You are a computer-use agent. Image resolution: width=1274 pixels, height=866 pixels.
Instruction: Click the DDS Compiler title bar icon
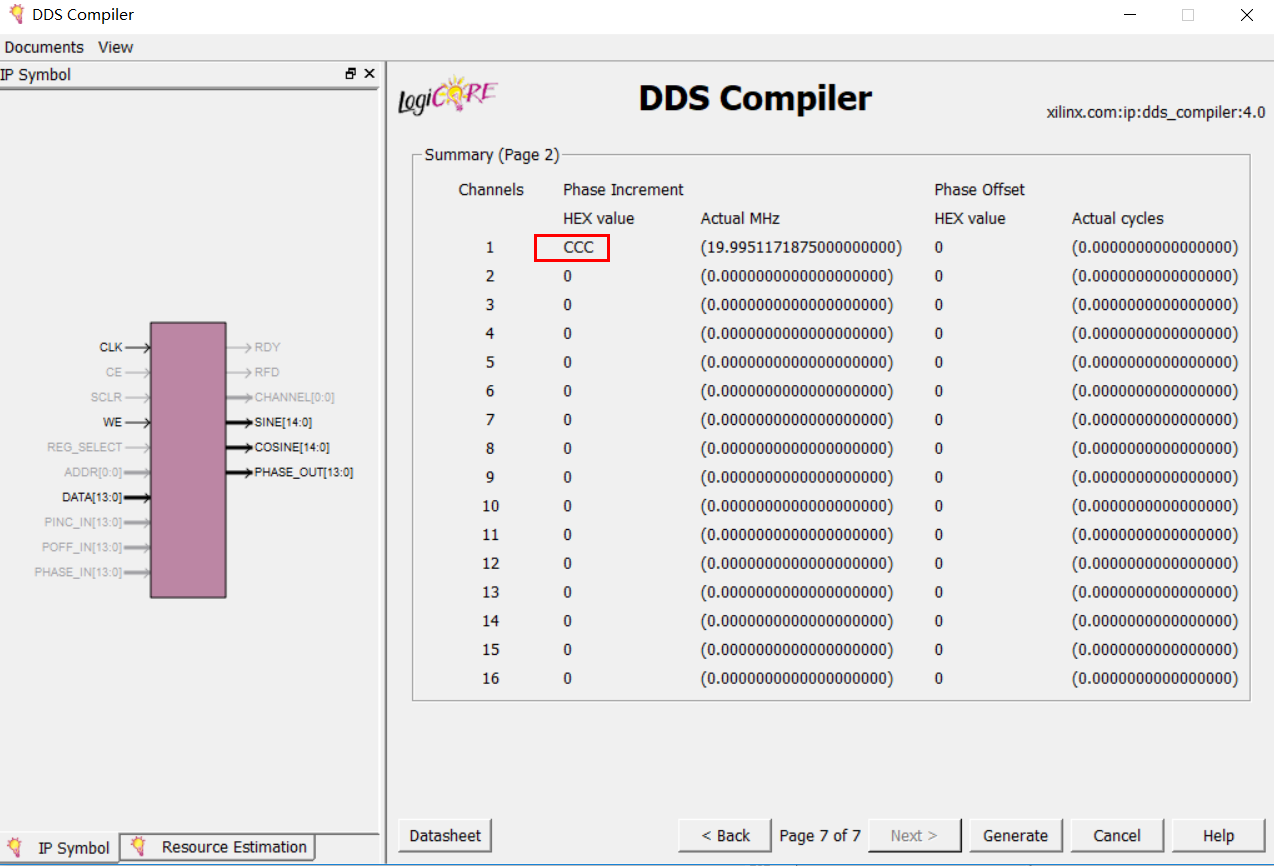pyautogui.click(x=14, y=14)
